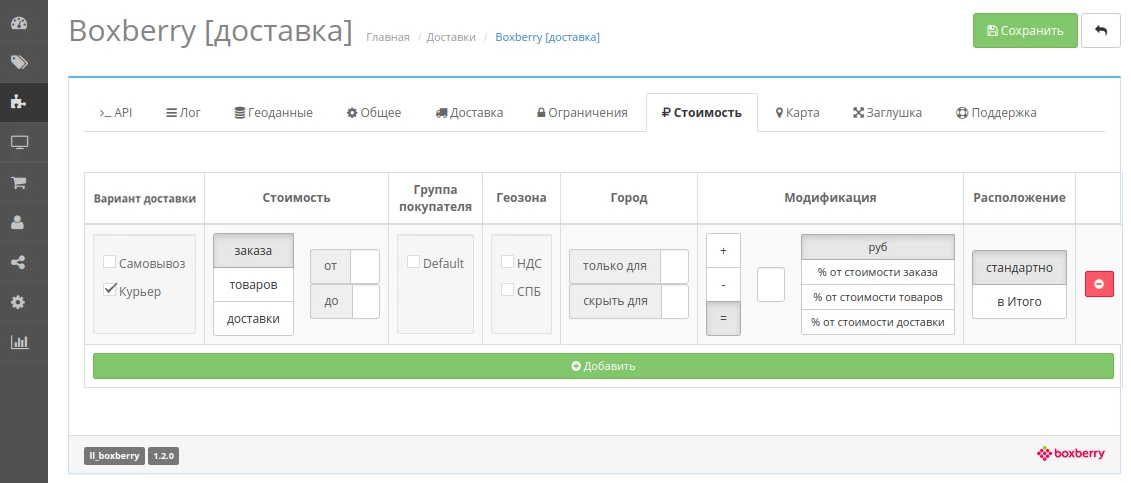Open the sales cart sidebar icon
This screenshot has width=1131, height=483.
(x=19, y=182)
